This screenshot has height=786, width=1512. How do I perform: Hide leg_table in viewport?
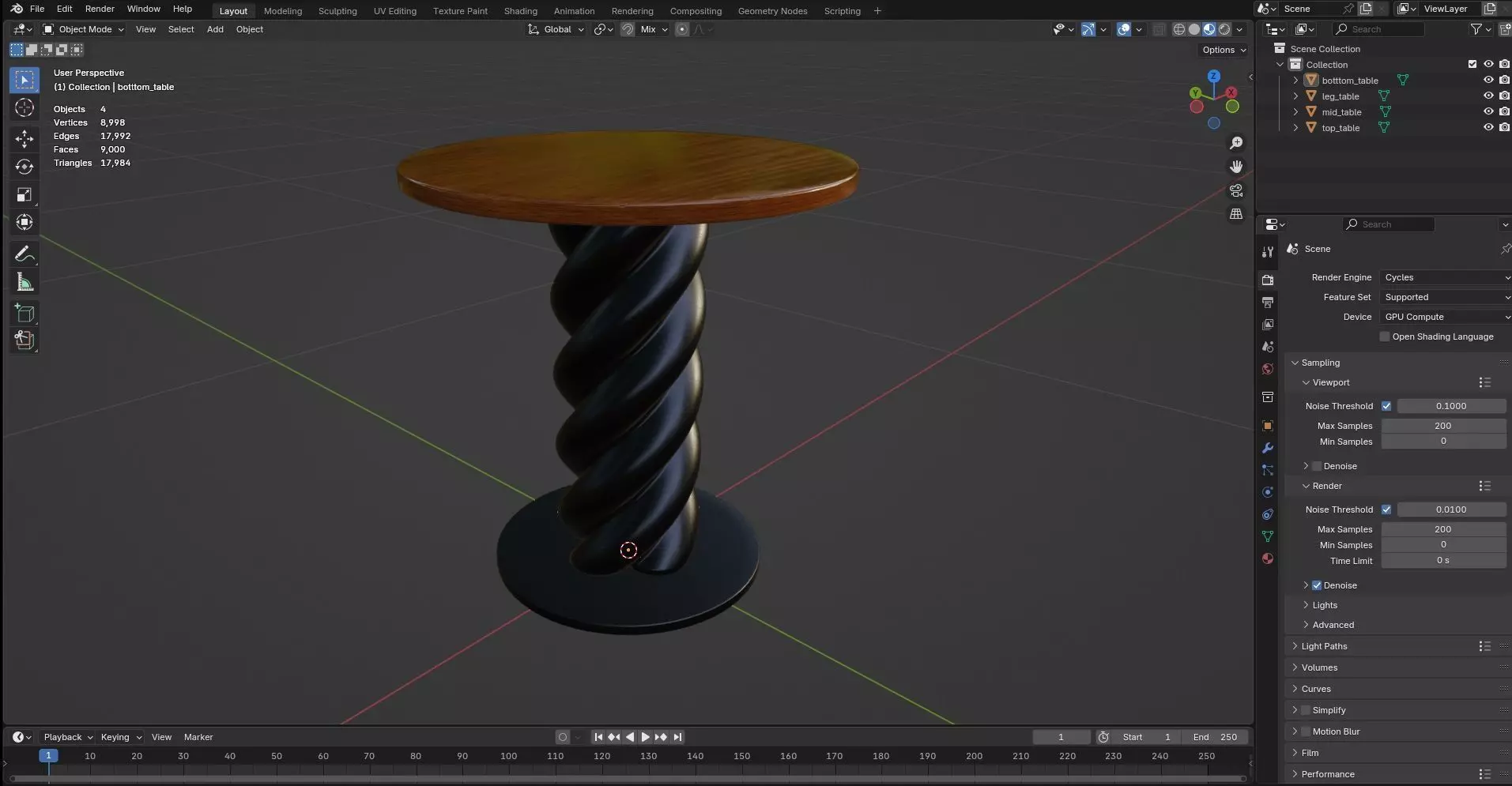point(1488,96)
